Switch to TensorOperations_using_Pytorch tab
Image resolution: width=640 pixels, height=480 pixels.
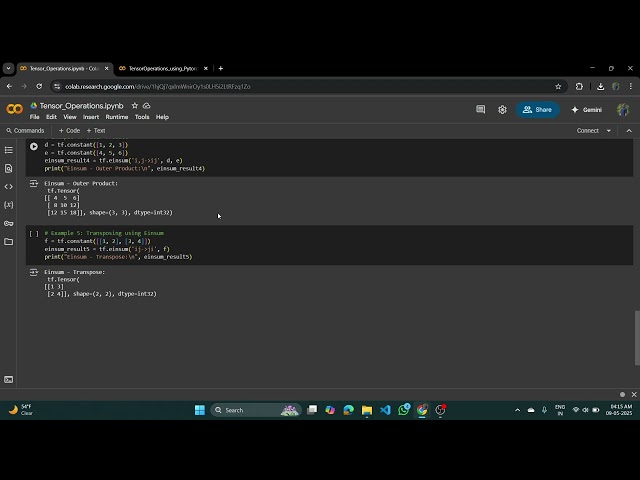(x=163, y=69)
